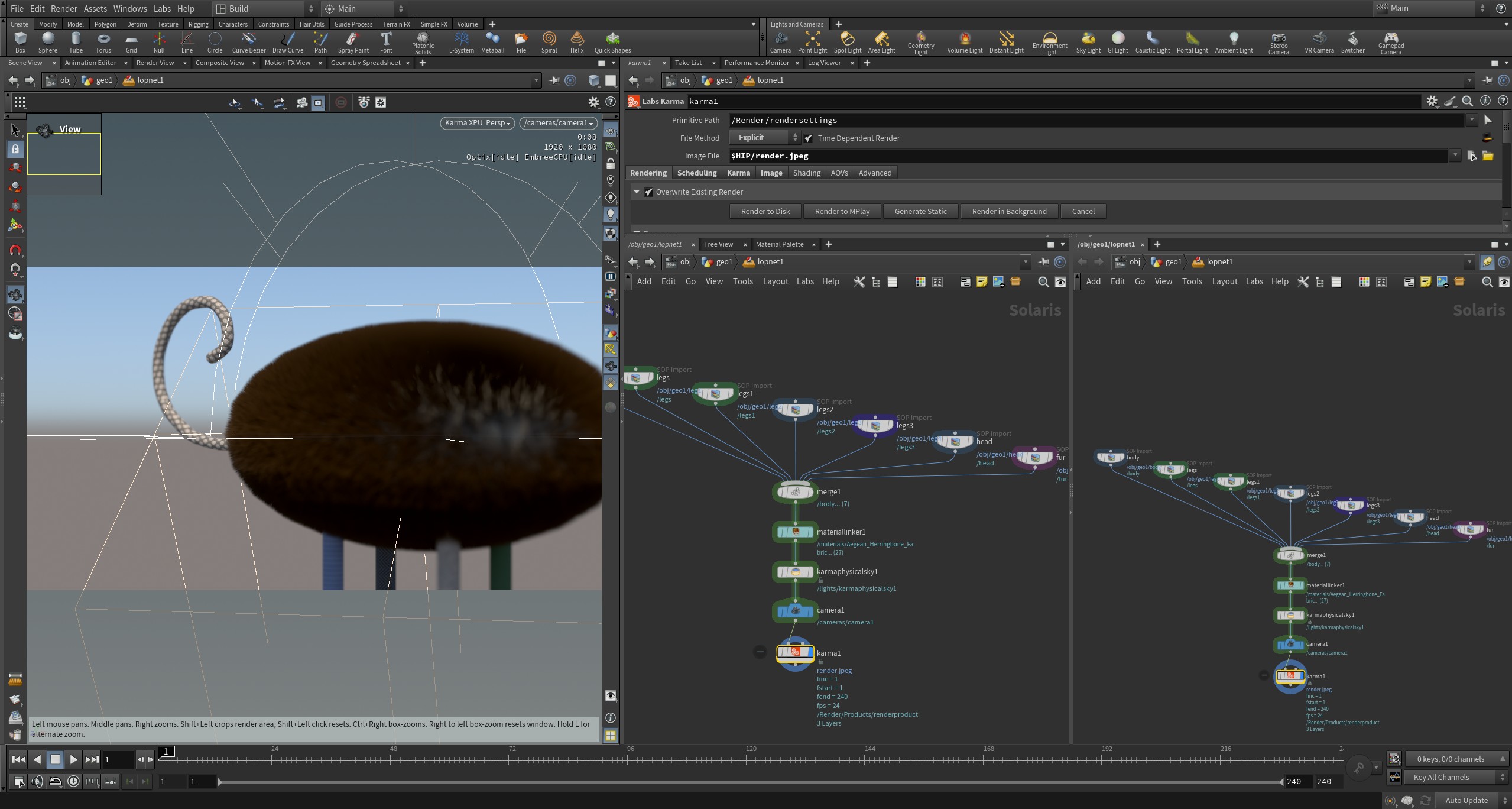Jump to the last frame
1512x809 pixels.
point(92,759)
